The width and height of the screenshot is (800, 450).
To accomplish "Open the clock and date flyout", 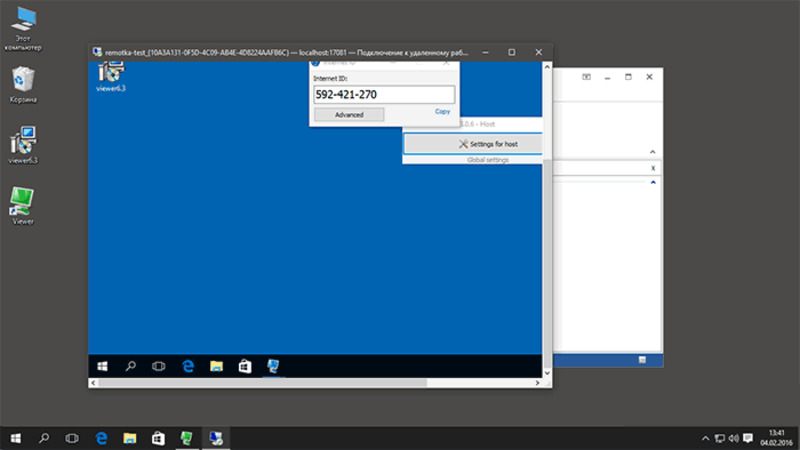I will (x=776, y=438).
